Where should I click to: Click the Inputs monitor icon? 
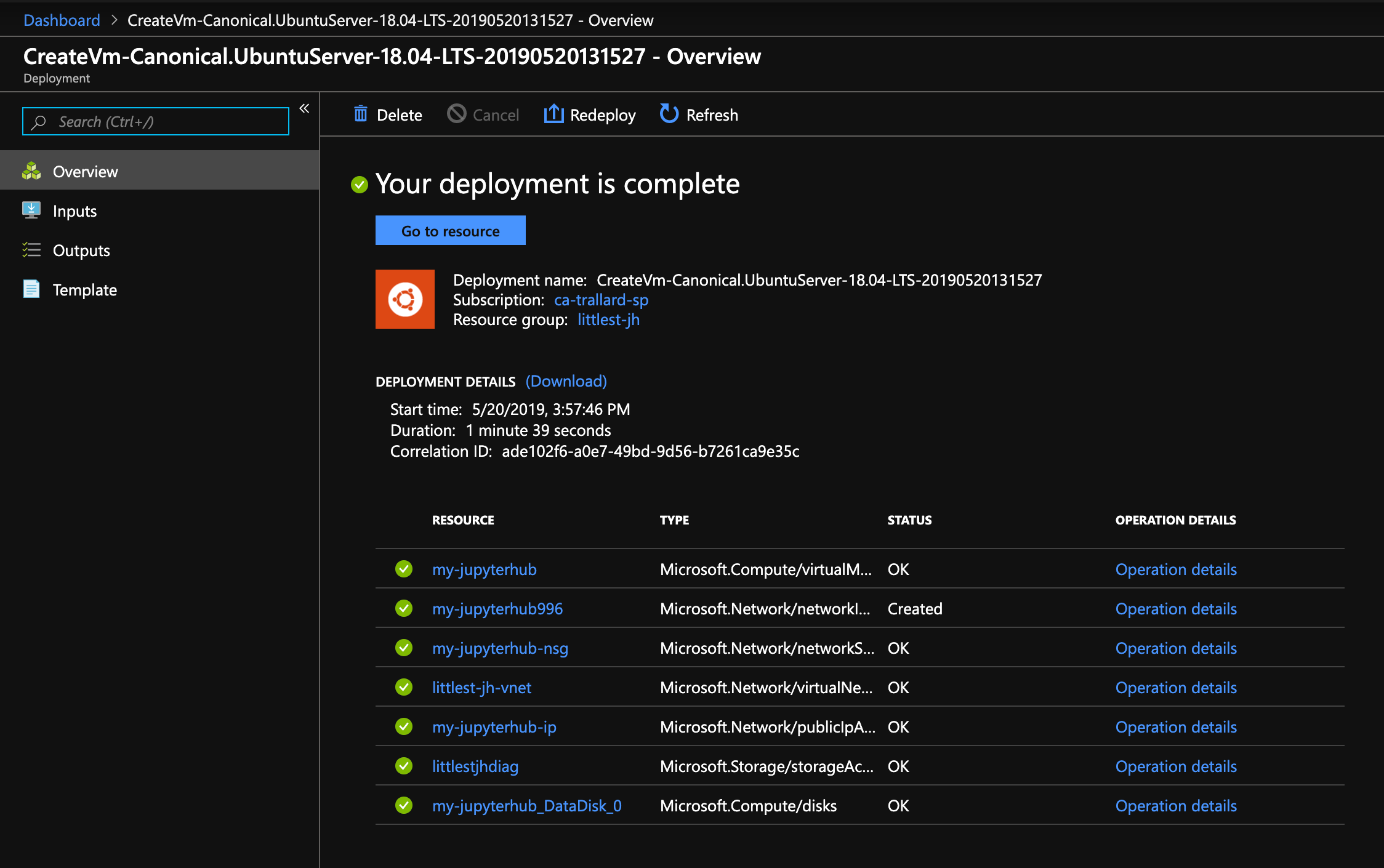[31, 211]
